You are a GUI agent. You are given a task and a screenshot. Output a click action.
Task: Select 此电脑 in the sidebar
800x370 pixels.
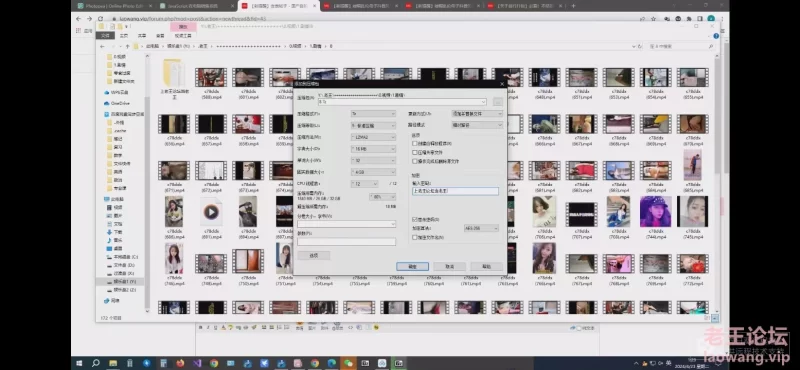[x=117, y=199]
